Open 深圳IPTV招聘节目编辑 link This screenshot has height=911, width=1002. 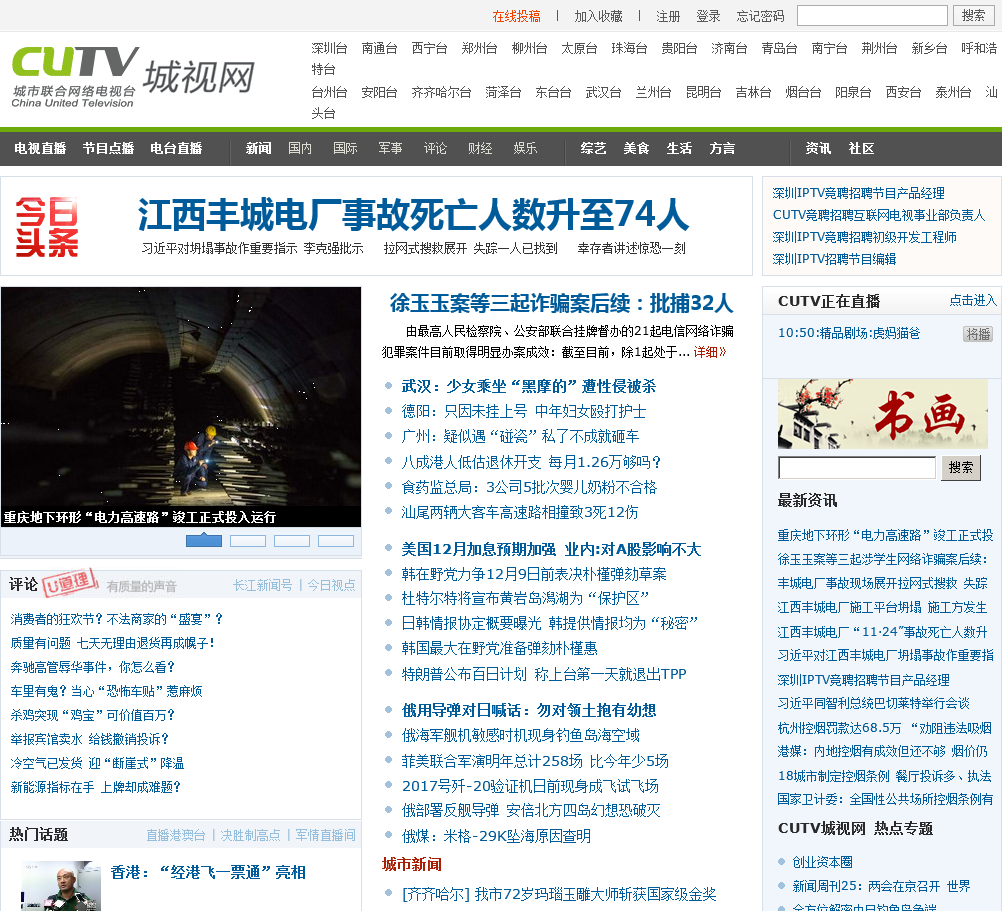[834, 259]
